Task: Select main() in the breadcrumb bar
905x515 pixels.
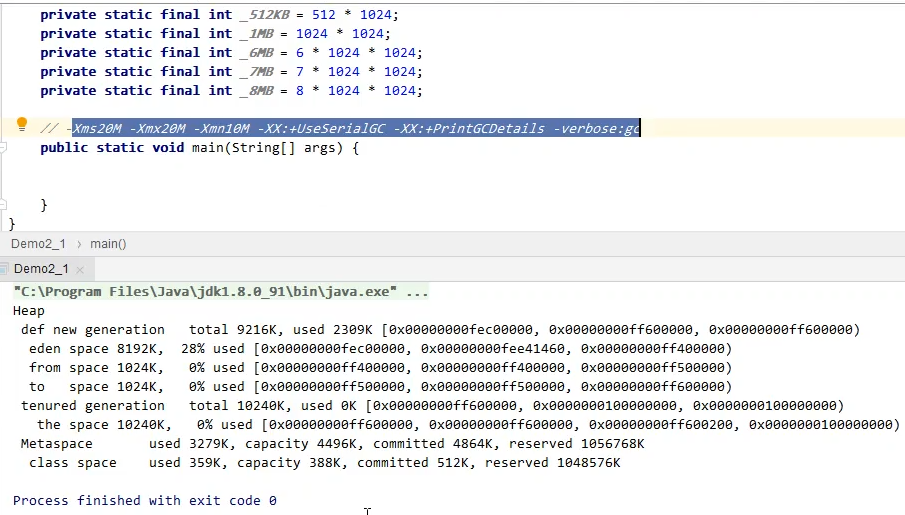Action: click(x=108, y=244)
